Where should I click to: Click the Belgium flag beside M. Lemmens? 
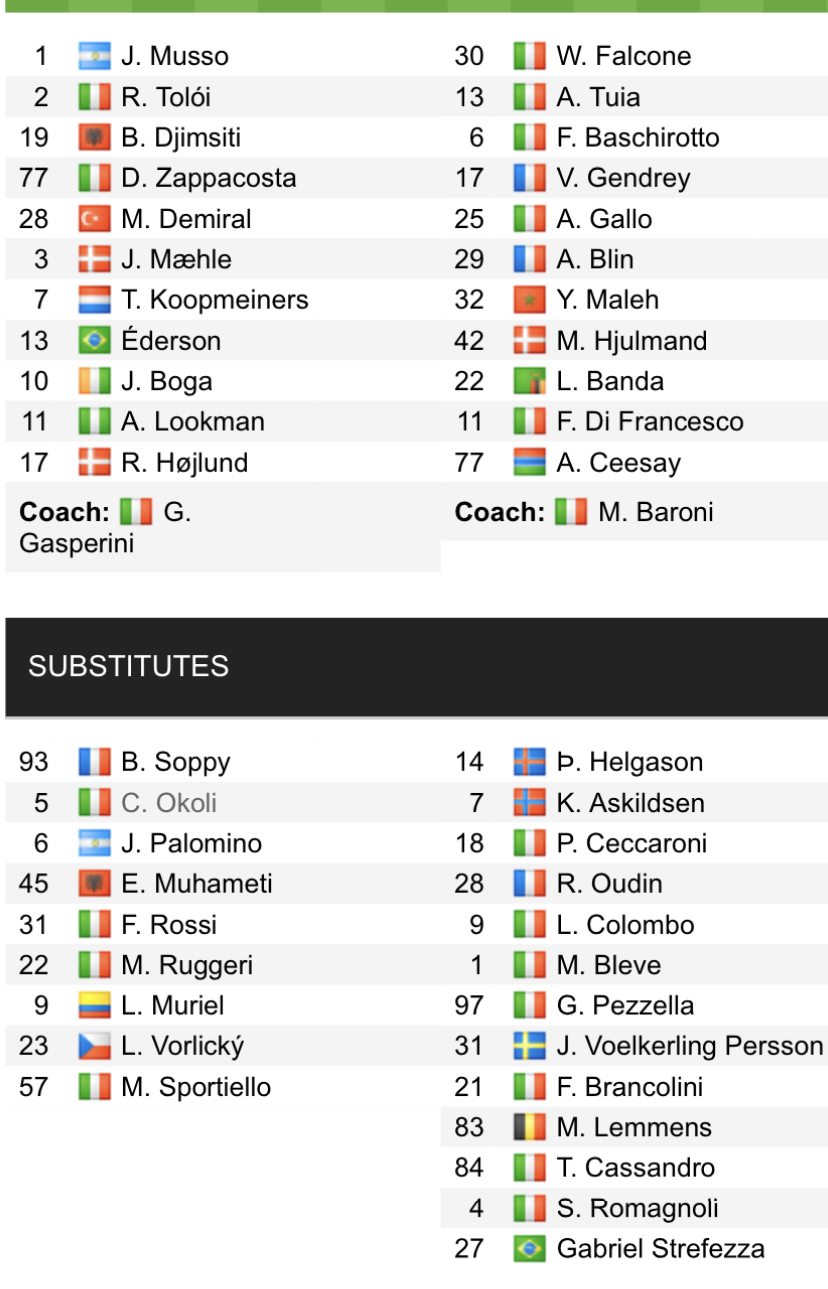pos(529,1128)
